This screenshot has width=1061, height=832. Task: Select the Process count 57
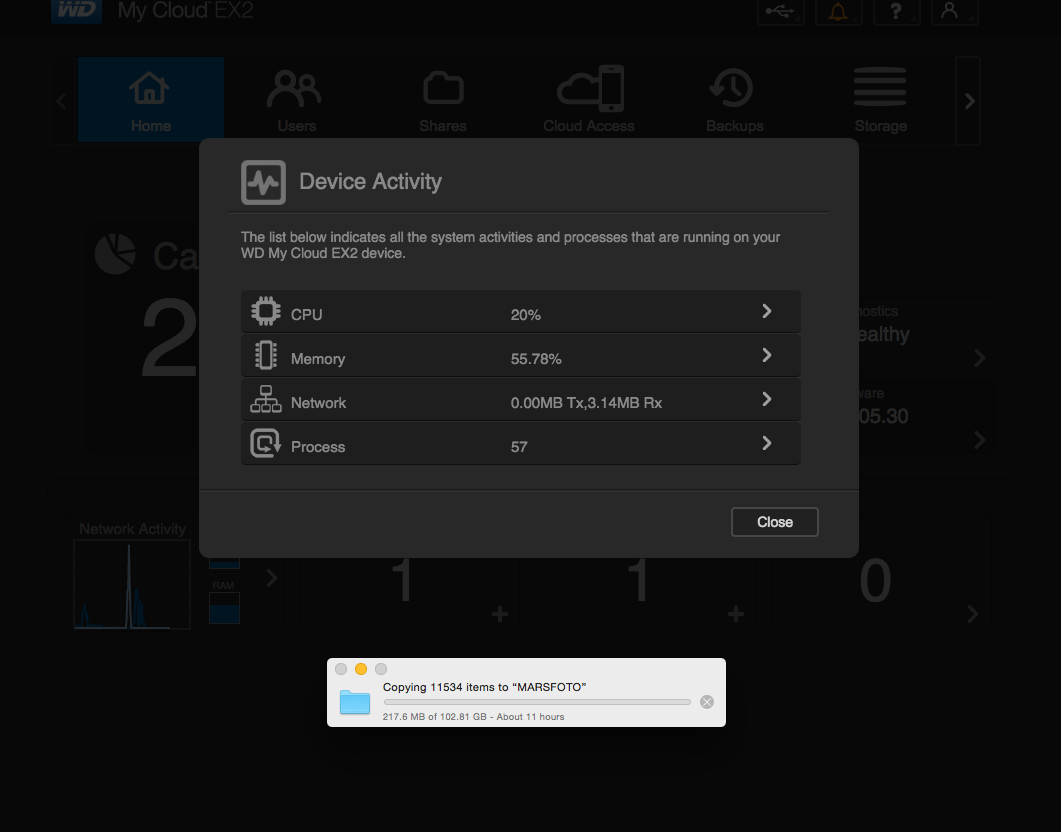click(x=519, y=447)
